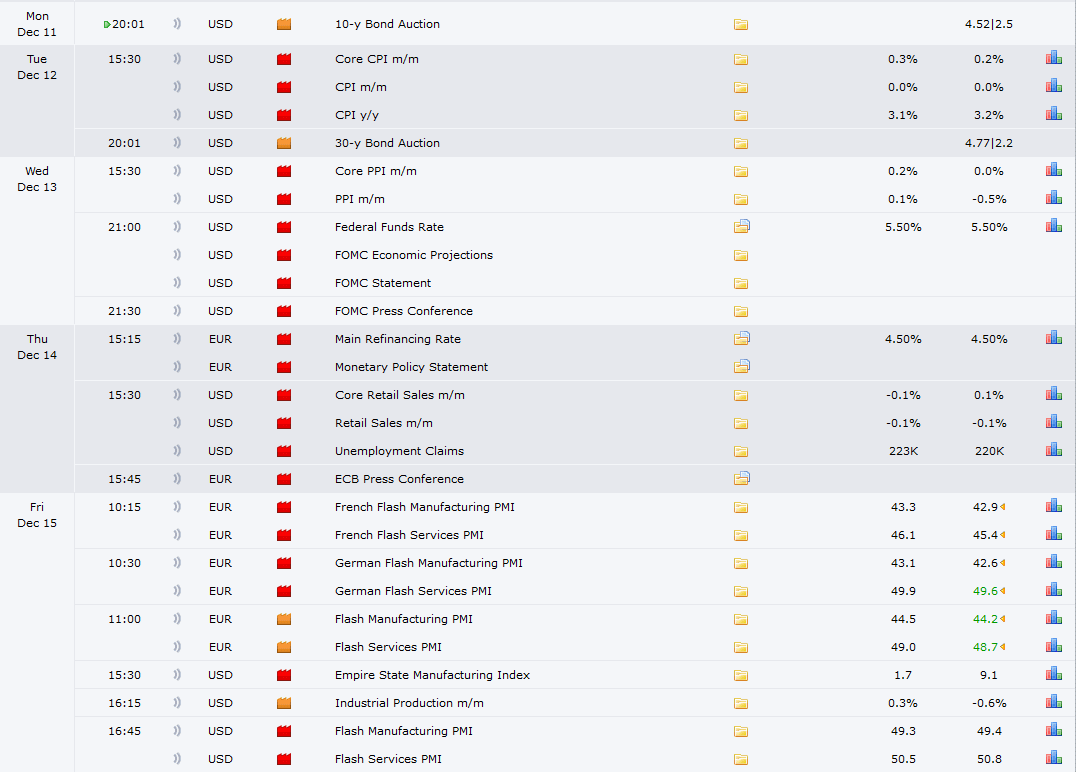The width and height of the screenshot is (1076, 772).
Task: Toggle the alert speaker for 10-y Bond Auction
Action: [177, 24]
